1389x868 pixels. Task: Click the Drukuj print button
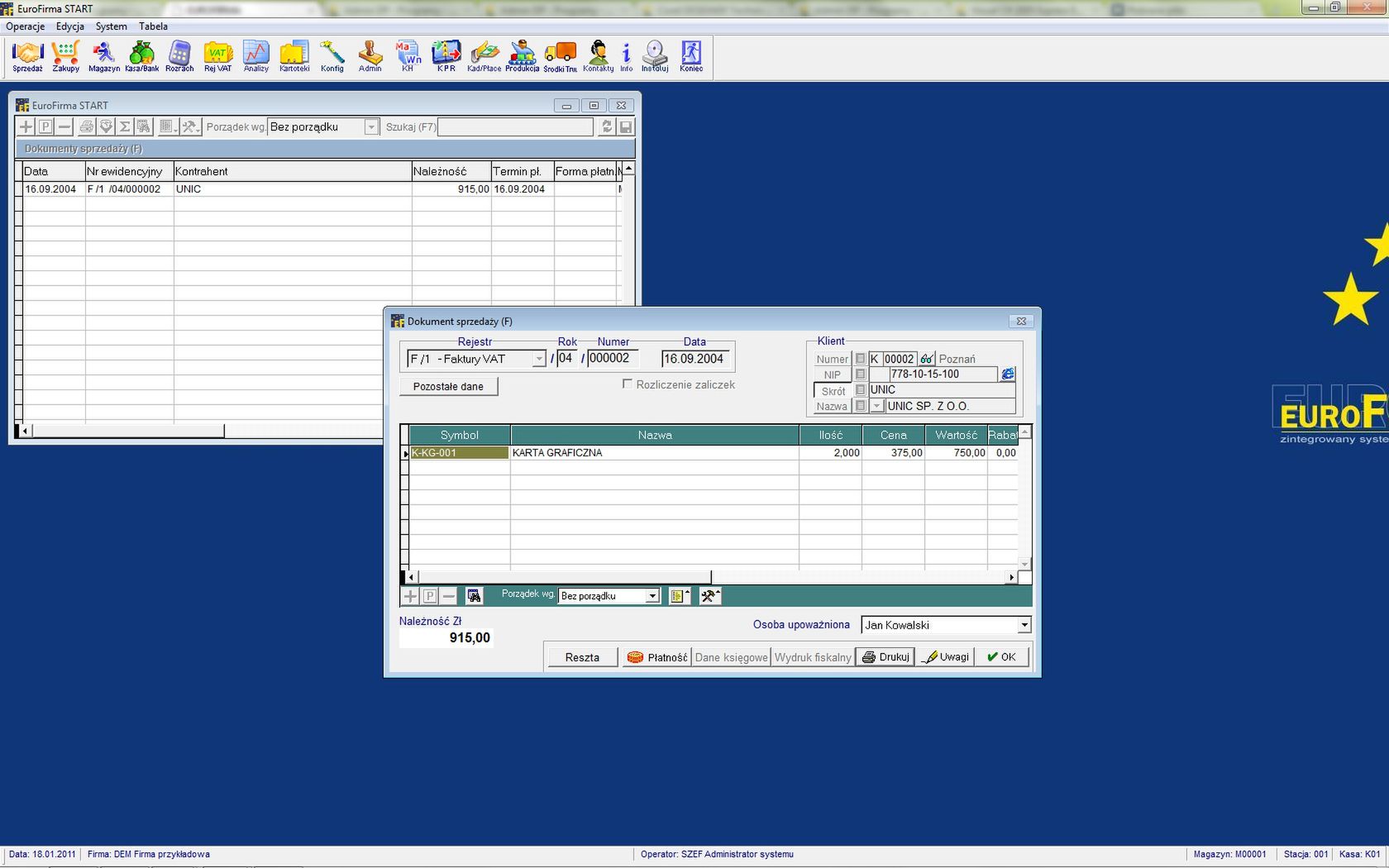pos(885,657)
